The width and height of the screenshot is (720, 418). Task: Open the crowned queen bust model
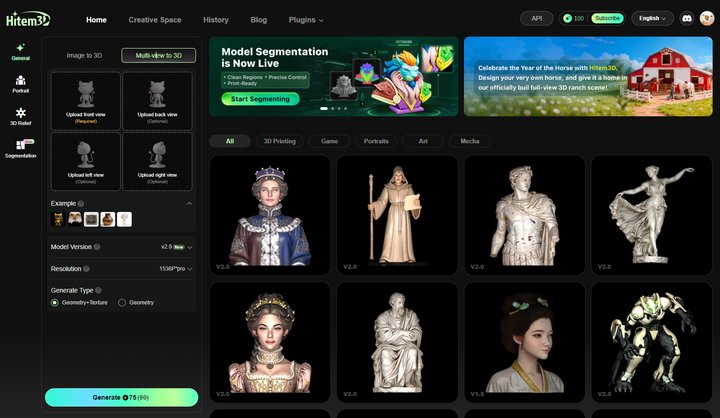(270, 215)
